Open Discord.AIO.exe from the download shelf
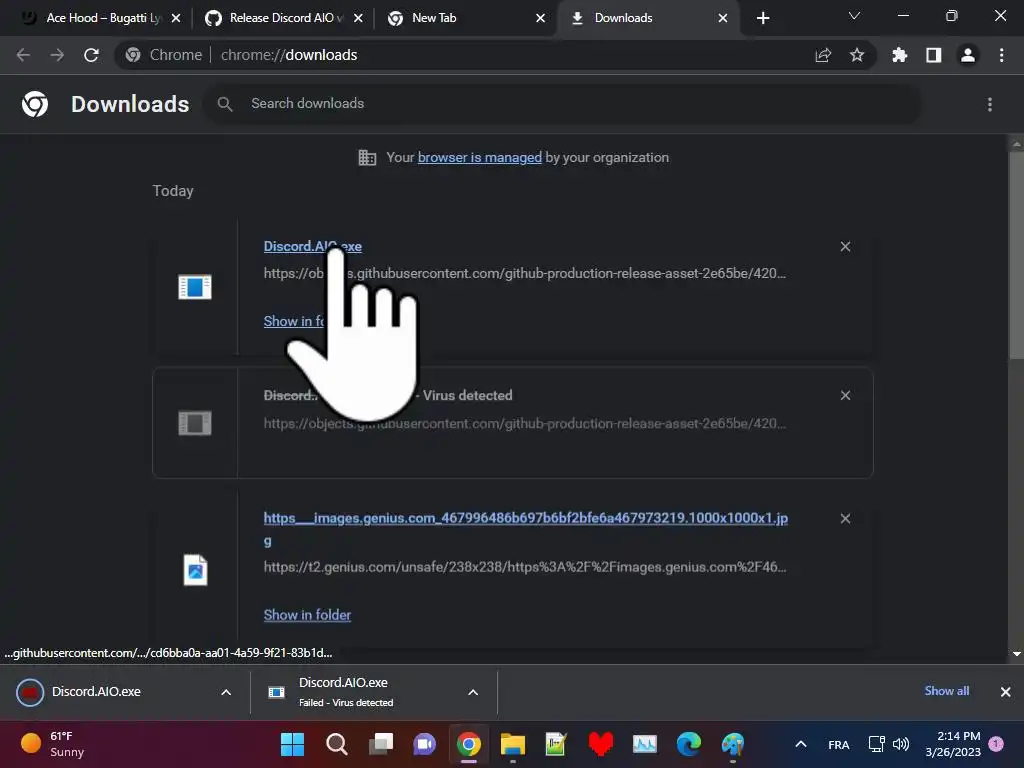The height and width of the screenshot is (768, 1024). 96,692
